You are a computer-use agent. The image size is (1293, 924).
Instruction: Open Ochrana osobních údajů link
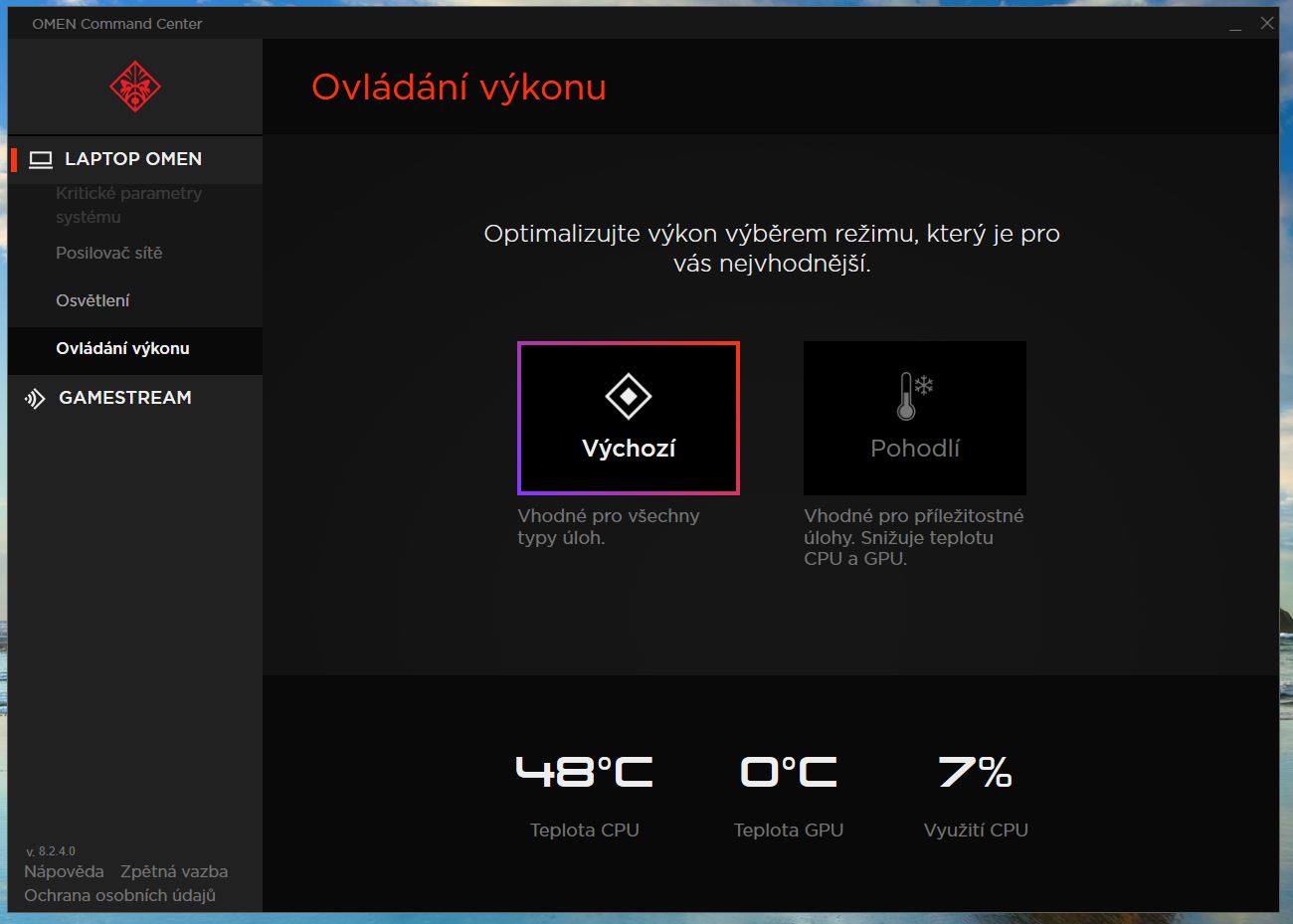pyautogui.click(x=119, y=895)
